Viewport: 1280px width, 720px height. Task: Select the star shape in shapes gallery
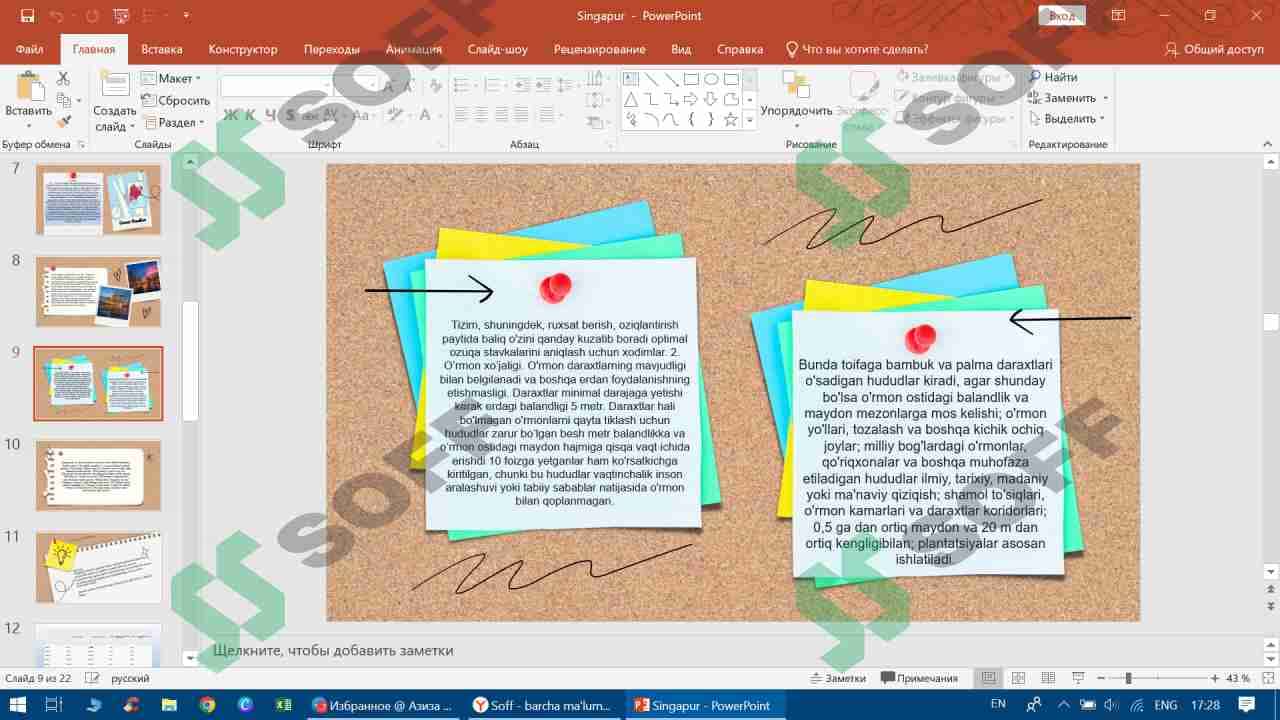pos(731,120)
